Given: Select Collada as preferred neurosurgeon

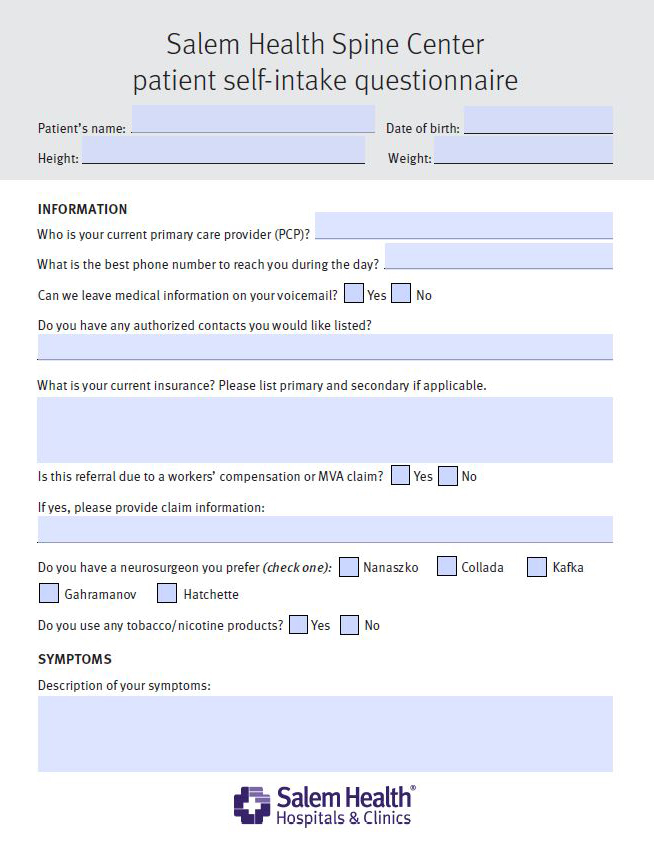Looking at the screenshot, I should pos(447,567).
